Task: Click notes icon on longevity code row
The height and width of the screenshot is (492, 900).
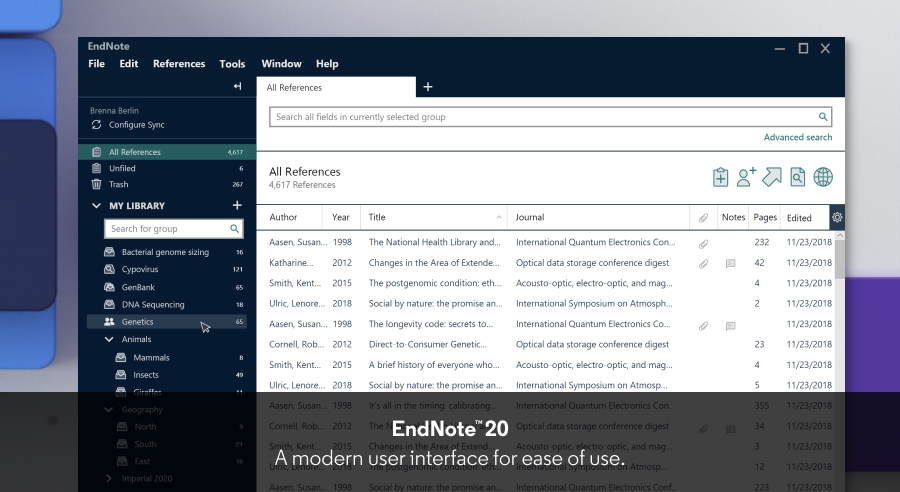Action: coord(730,326)
